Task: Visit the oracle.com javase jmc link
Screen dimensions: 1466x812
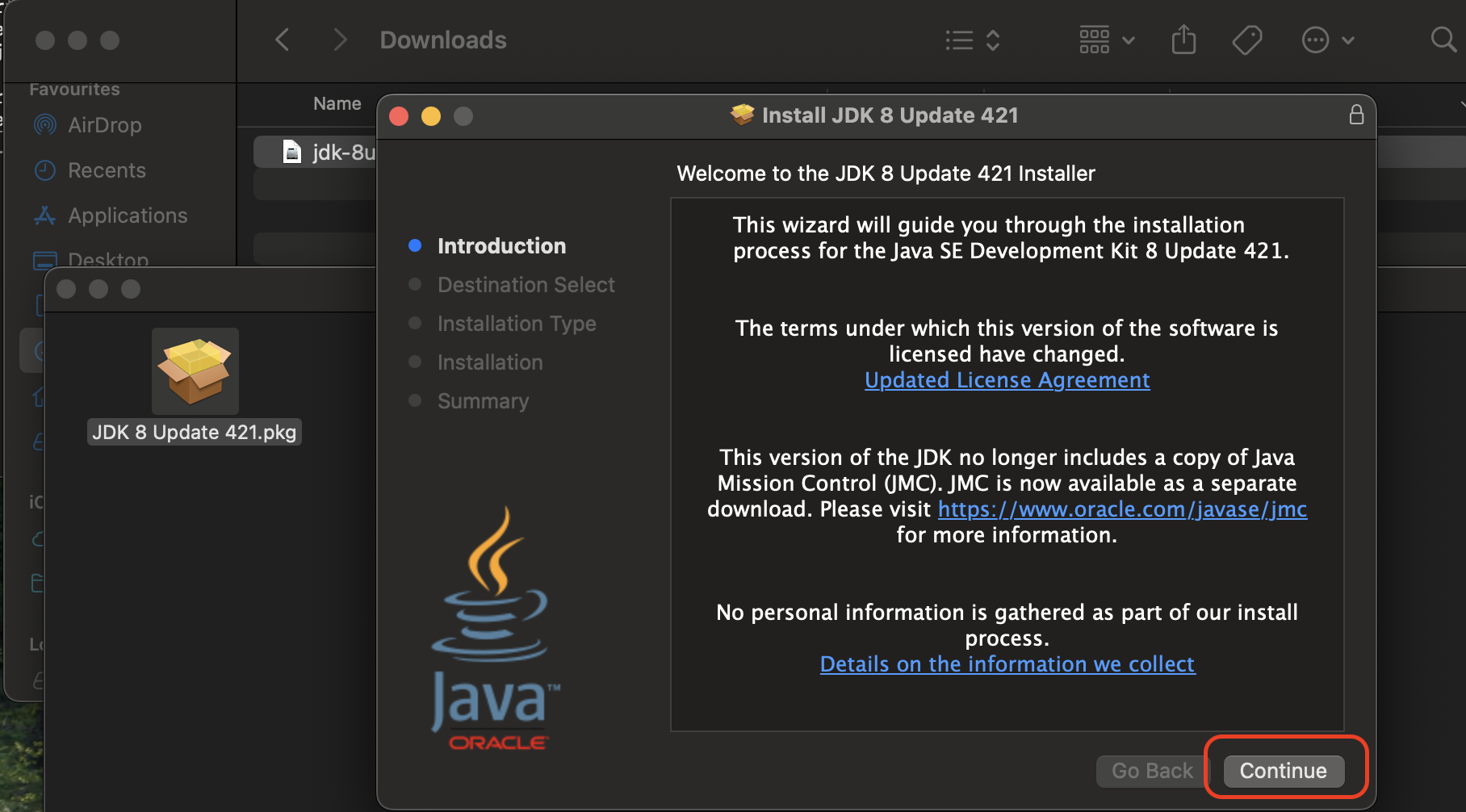Action: coord(1122,509)
